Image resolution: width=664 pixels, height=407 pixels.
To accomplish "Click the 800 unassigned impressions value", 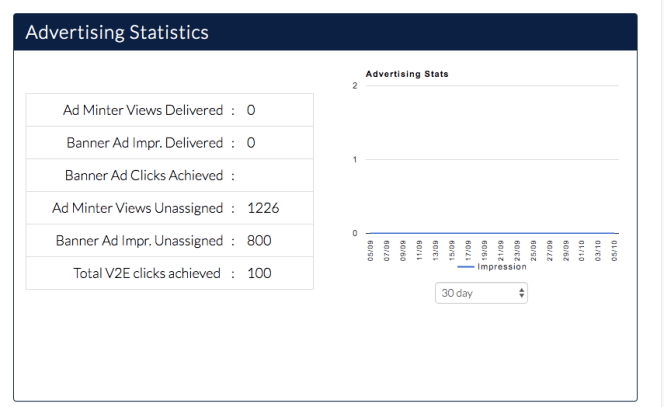I will 259,240.
